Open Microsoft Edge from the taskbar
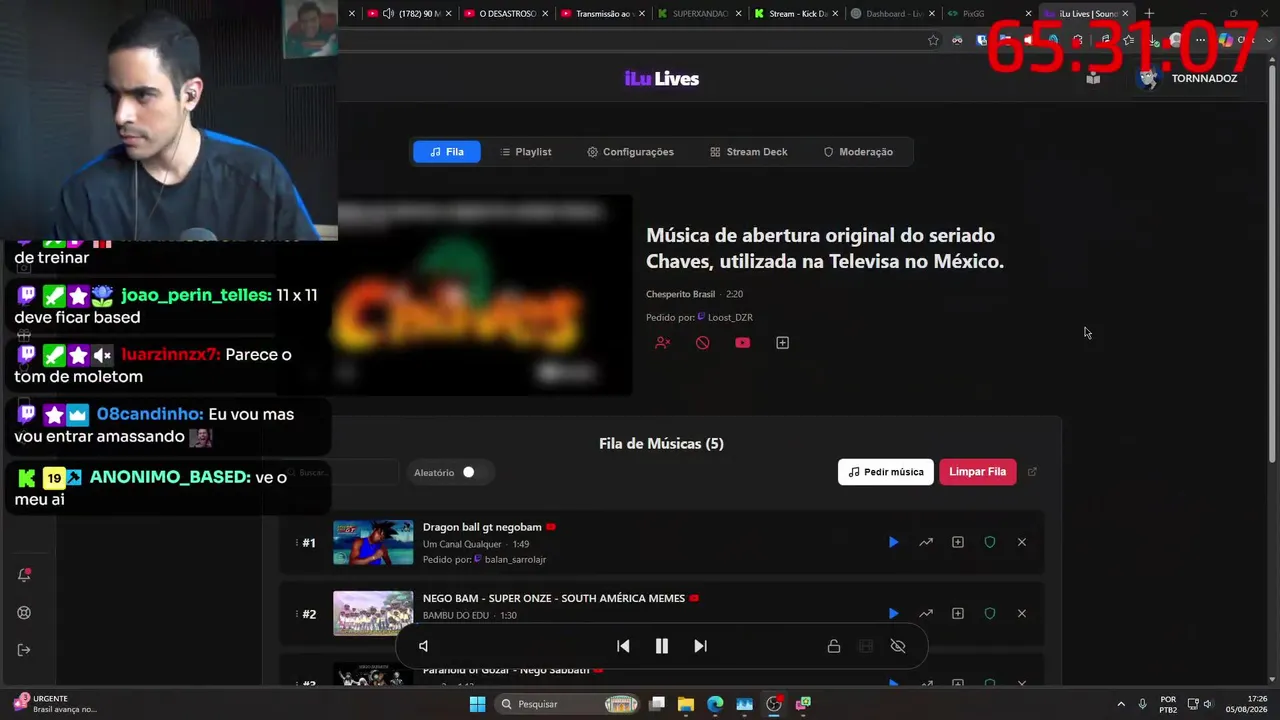This screenshot has width=1280, height=720. (715, 704)
